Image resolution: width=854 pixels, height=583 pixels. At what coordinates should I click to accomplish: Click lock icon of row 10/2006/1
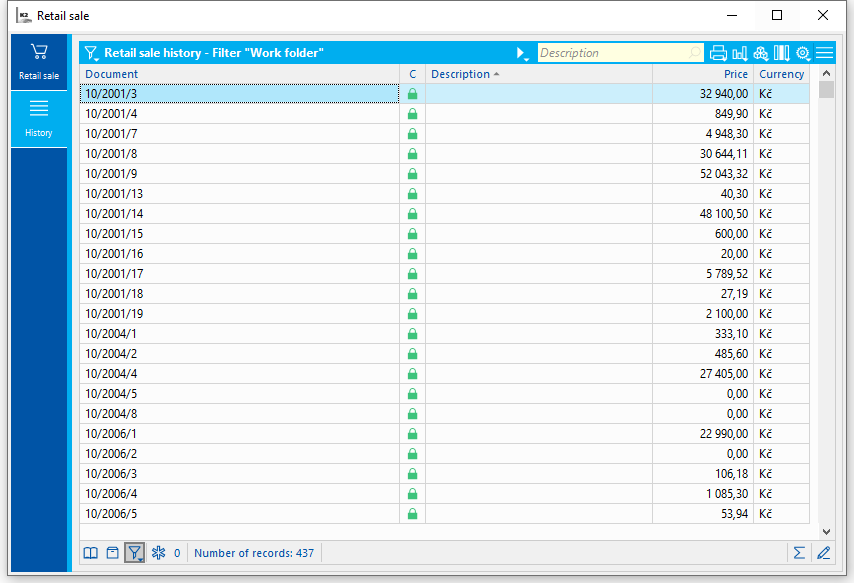[412, 434]
